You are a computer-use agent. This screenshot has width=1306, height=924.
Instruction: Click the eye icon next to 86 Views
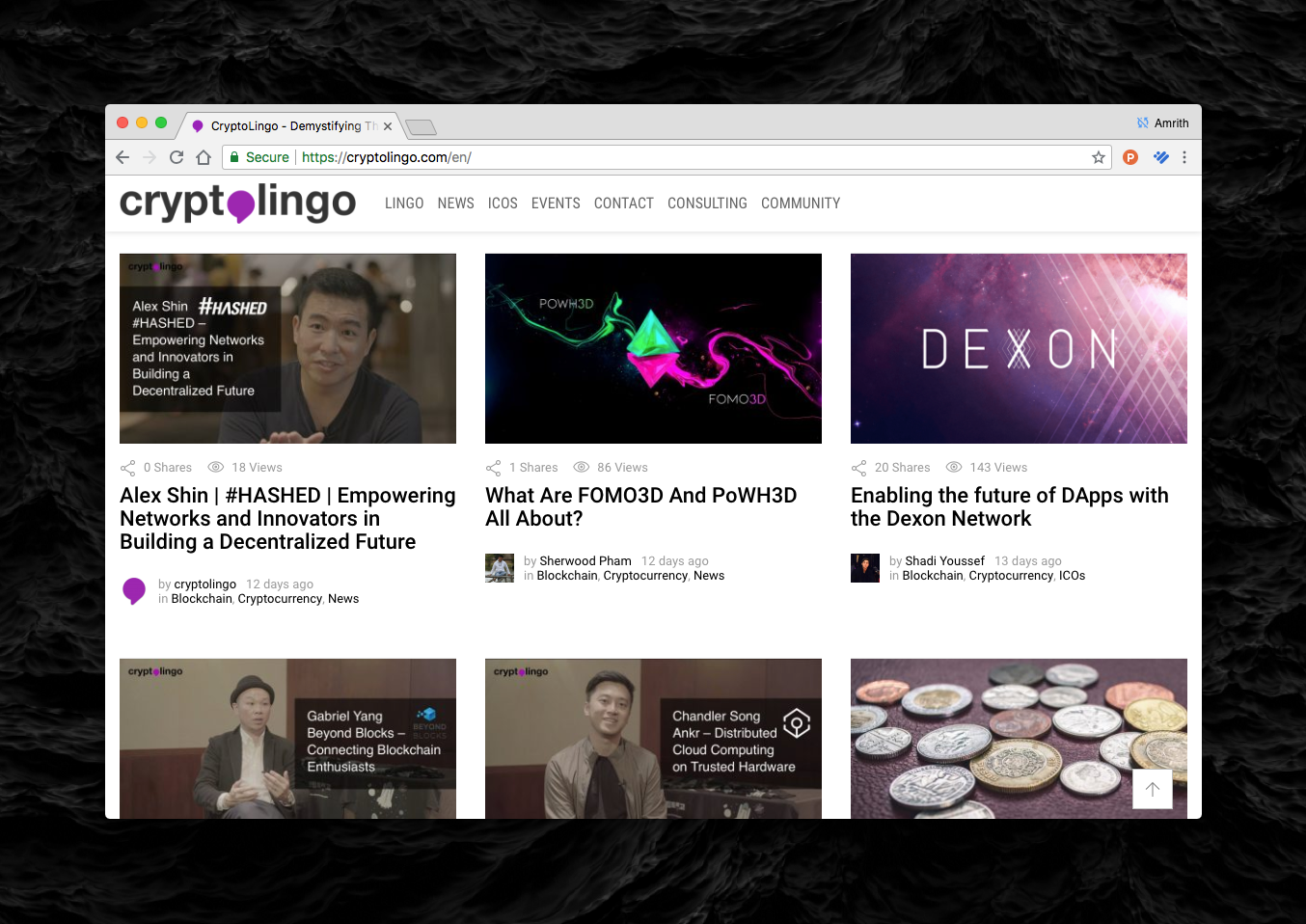tap(582, 467)
